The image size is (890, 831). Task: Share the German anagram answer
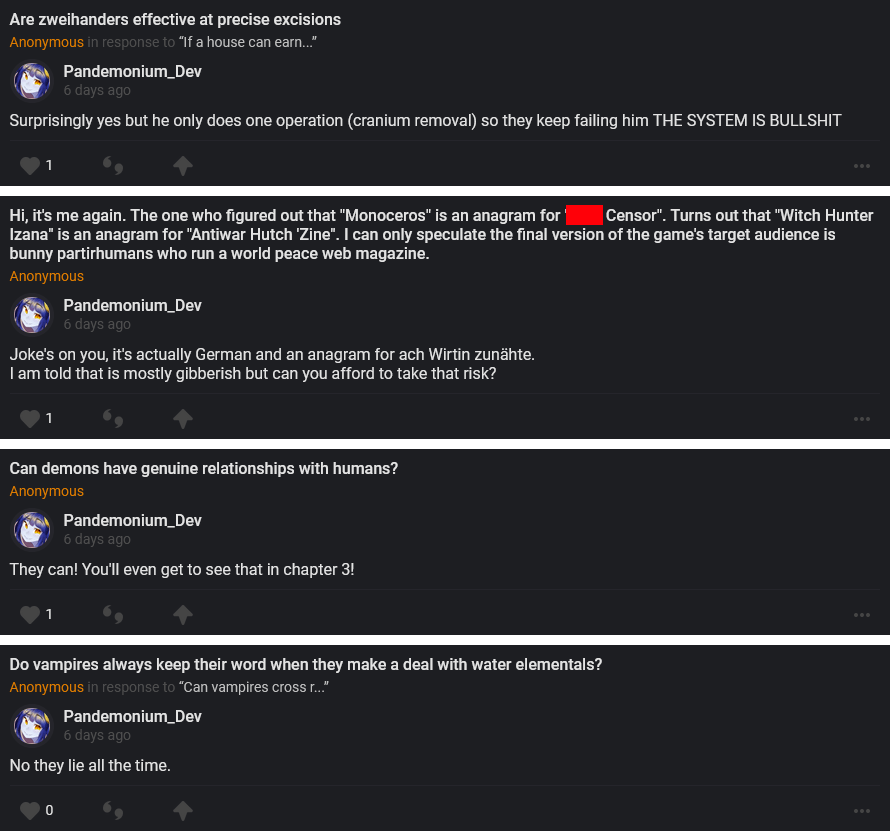(x=183, y=418)
